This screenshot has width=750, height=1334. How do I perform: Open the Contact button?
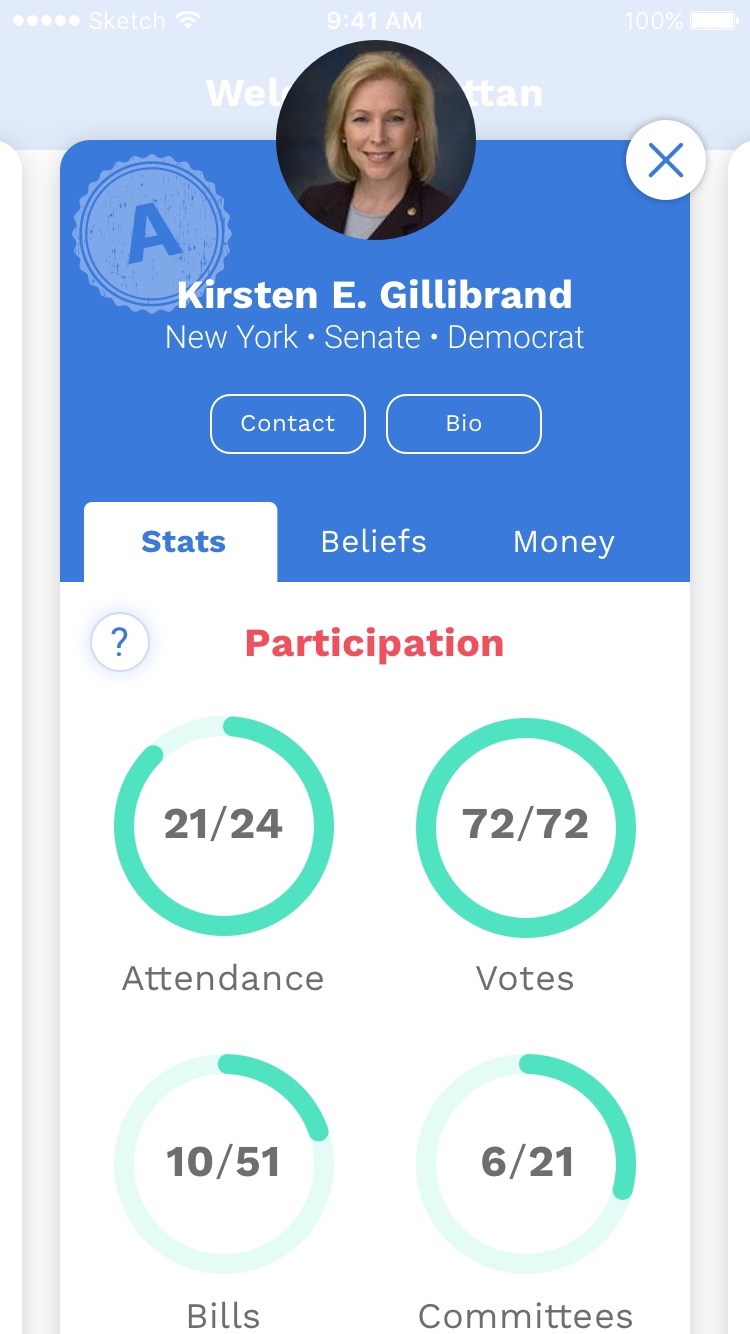[x=288, y=424]
